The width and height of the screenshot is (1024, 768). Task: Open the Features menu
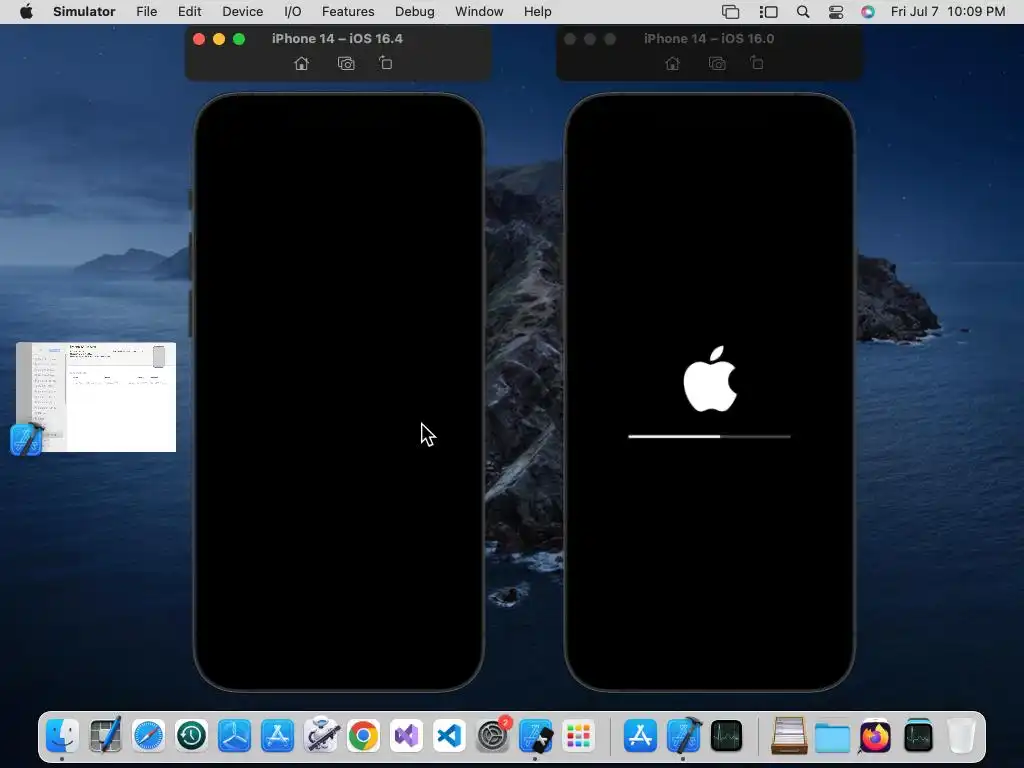348,11
